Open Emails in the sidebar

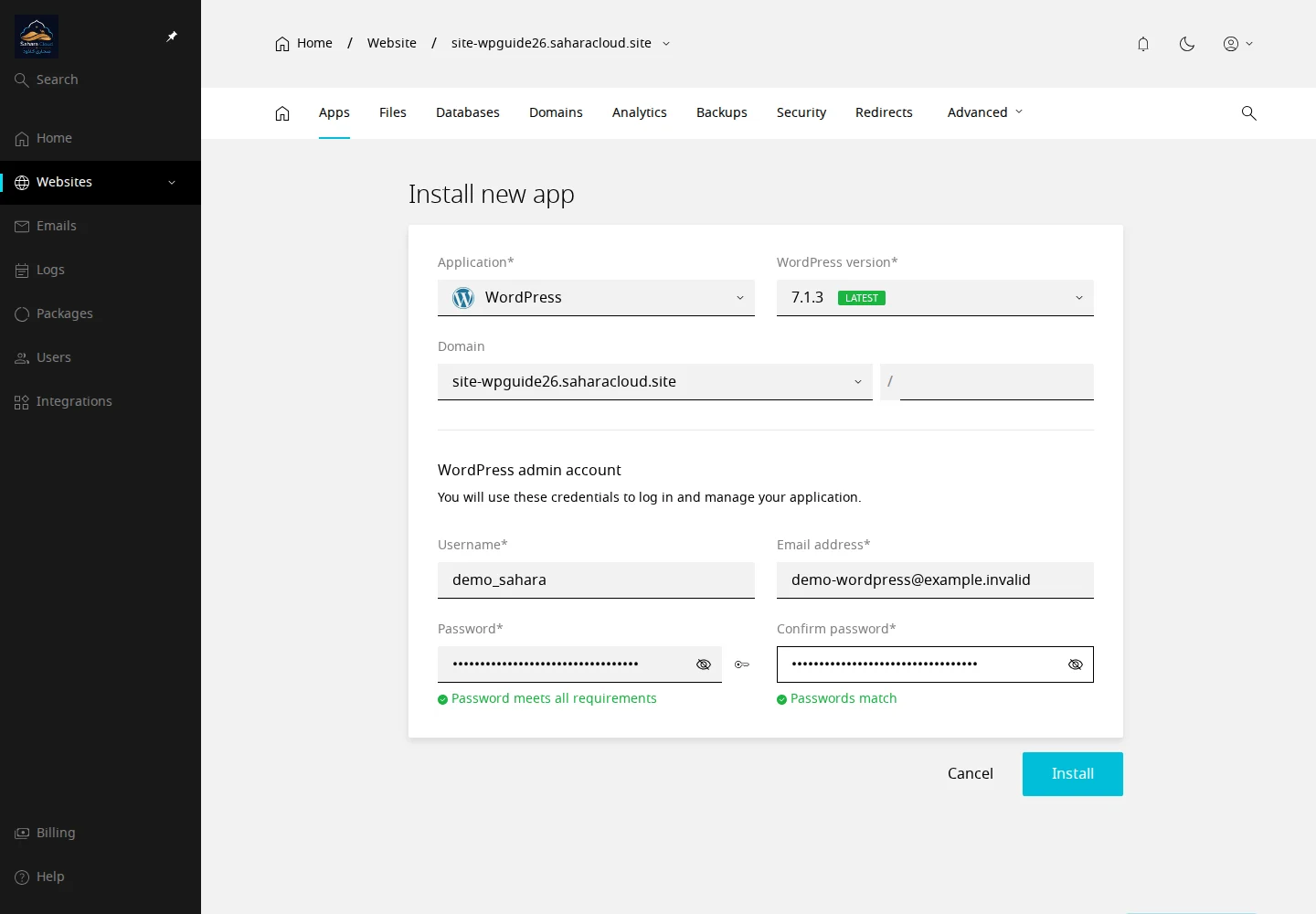(101, 226)
